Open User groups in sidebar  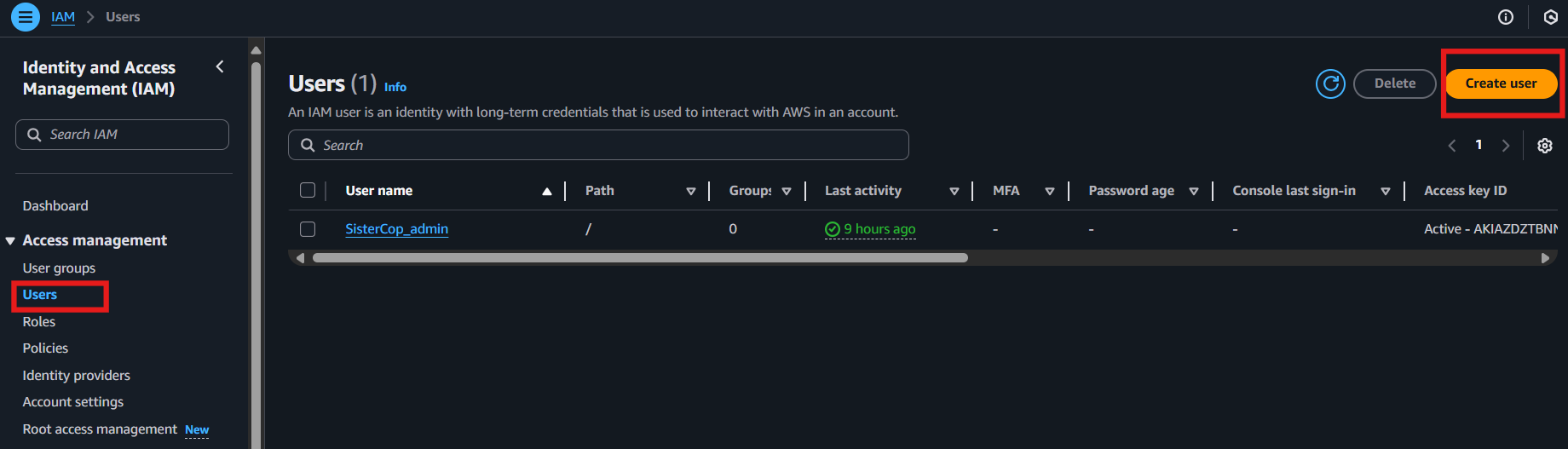(x=59, y=268)
